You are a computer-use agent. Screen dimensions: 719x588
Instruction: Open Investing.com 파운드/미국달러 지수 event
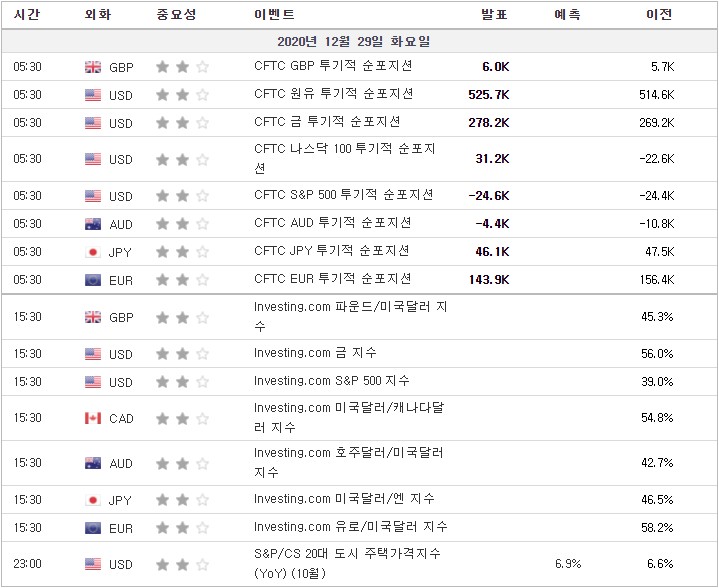pos(350,316)
